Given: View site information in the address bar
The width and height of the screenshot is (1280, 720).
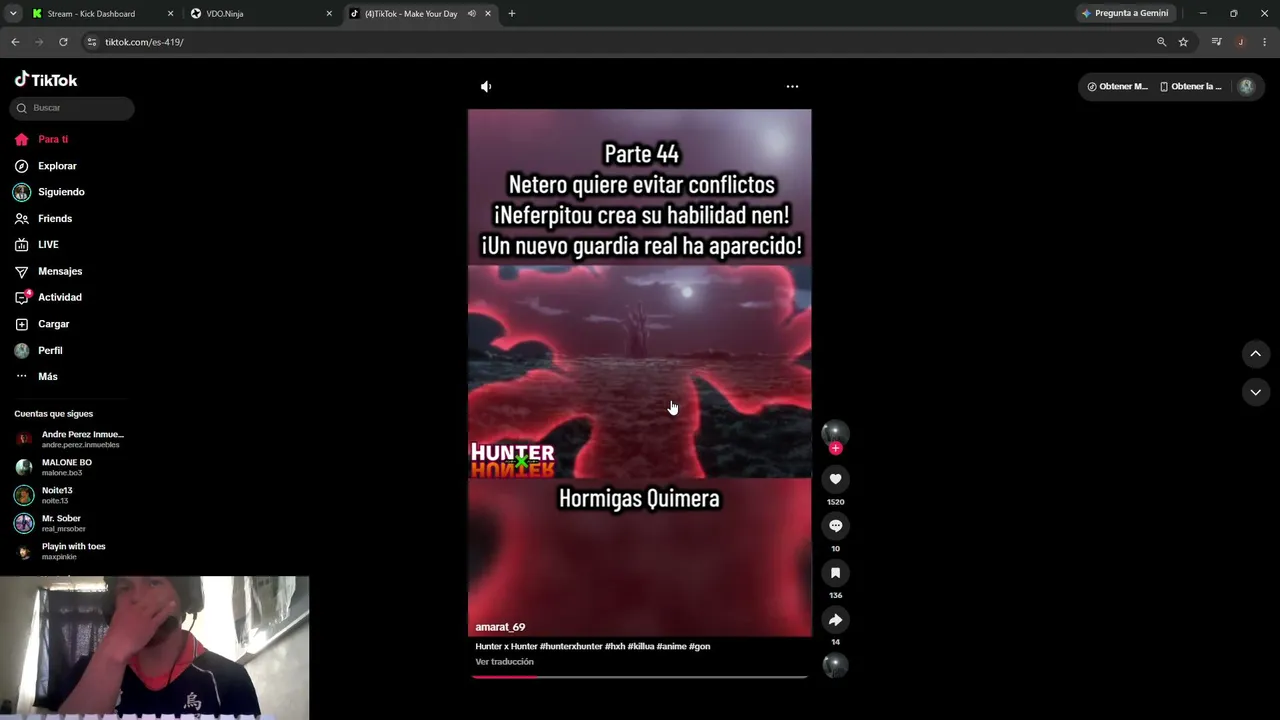Looking at the screenshot, I should click(x=92, y=42).
